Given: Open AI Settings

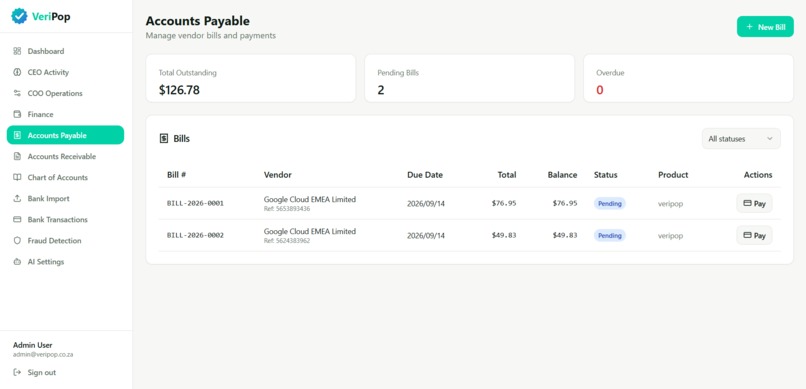Looking at the screenshot, I should click(x=65, y=262).
